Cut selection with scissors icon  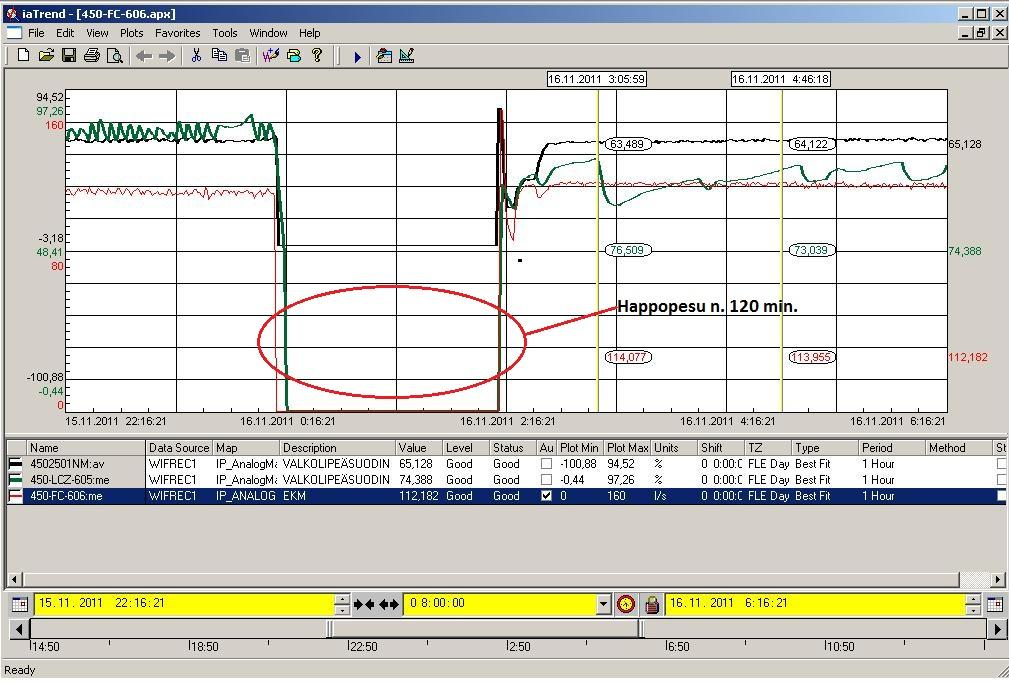tap(196, 56)
